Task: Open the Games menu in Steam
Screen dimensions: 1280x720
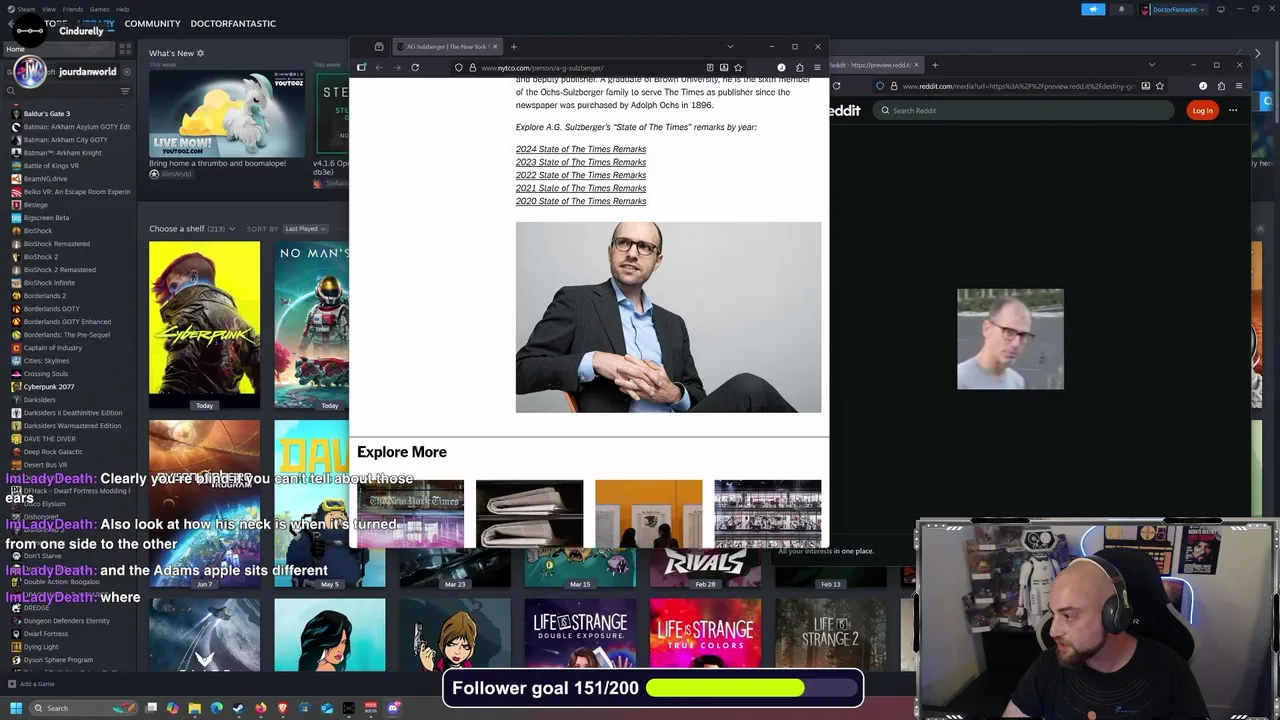Action: pyautogui.click(x=100, y=9)
